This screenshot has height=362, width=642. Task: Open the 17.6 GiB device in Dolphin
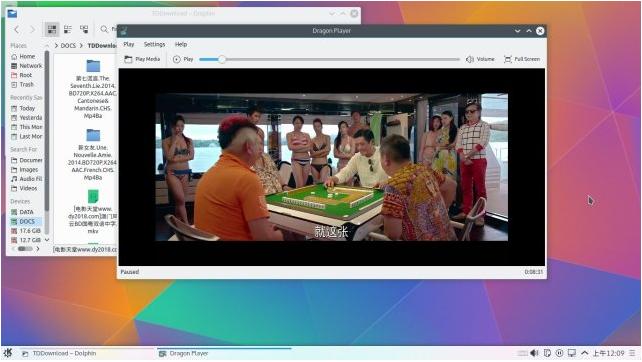point(27,231)
